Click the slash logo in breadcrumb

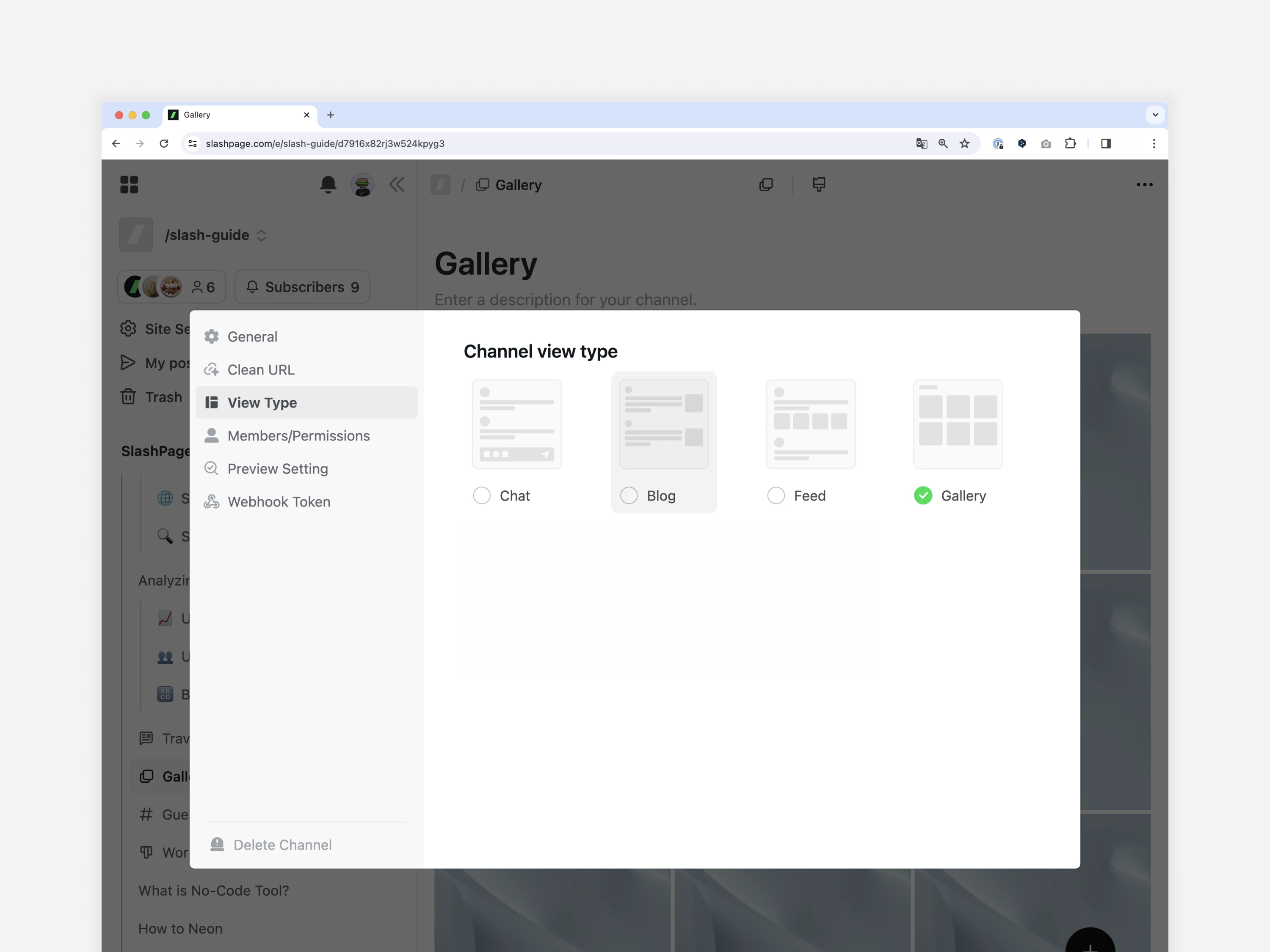point(440,185)
